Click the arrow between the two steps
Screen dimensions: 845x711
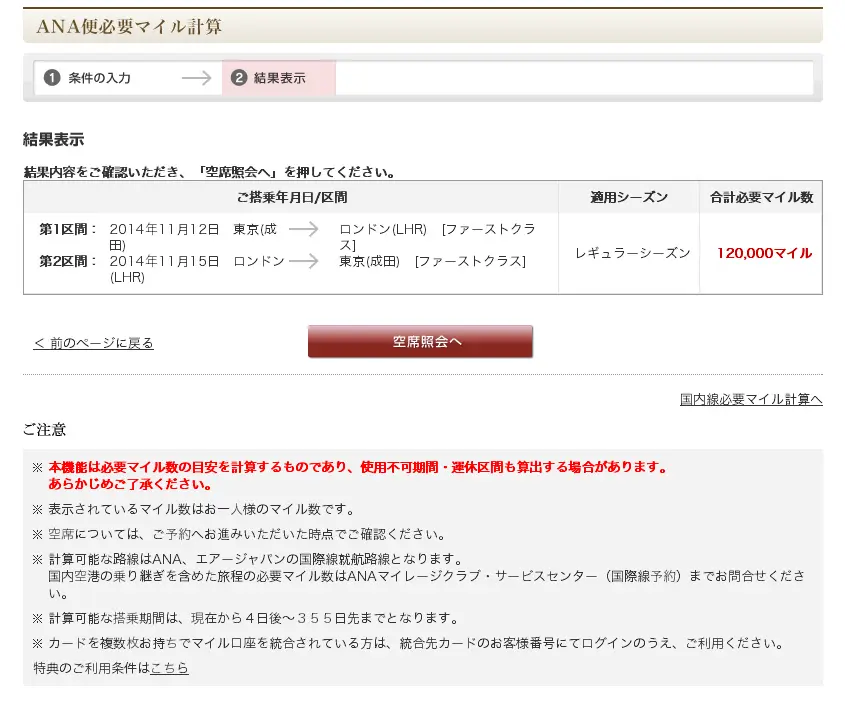click(196, 78)
